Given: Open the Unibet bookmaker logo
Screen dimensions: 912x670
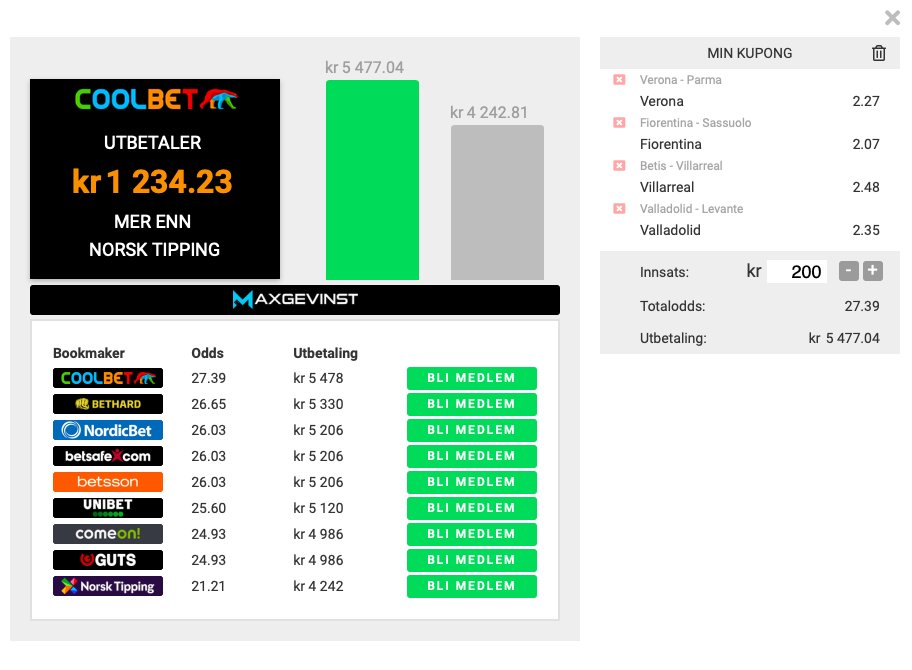Looking at the screenshot, I should pyautogui.click(x=108, y=508).
